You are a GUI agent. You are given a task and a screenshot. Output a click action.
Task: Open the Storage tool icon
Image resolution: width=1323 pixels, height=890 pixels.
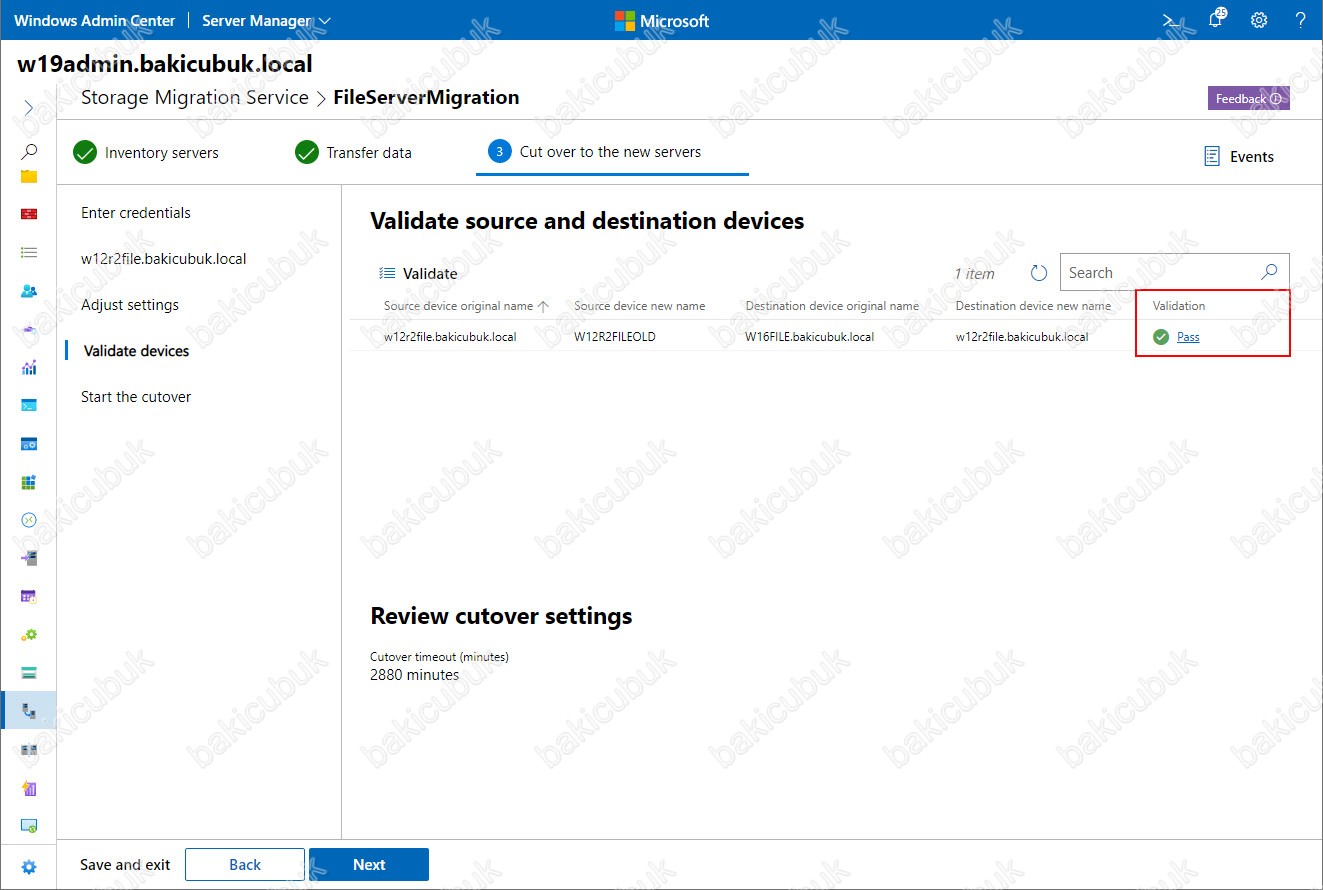(29, 672)
